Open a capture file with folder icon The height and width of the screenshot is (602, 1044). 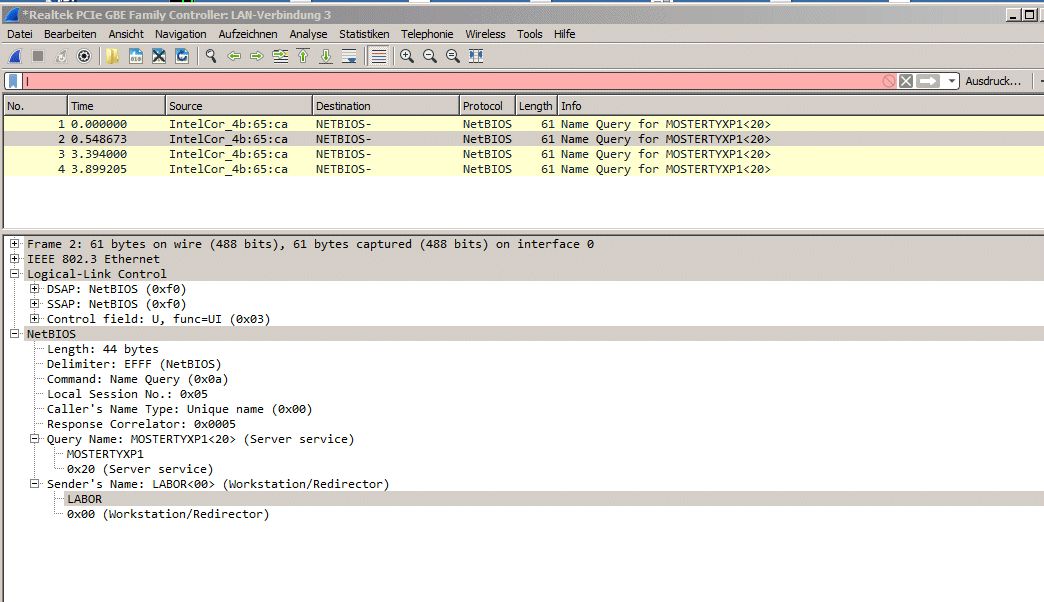[113, 56]
